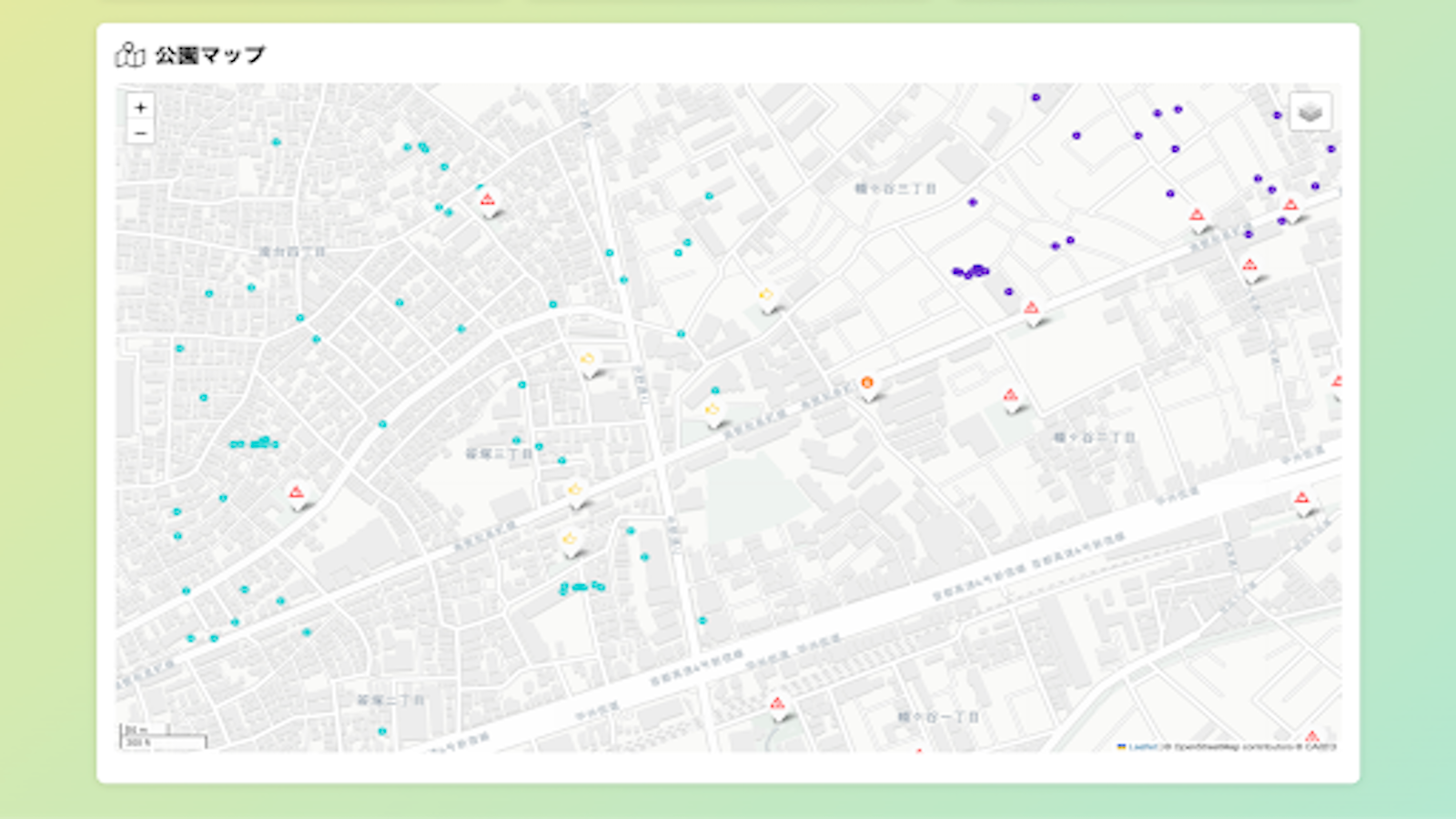Open the Leaflet attribution link
1456x819 pixels.
[x=1141, y=747]
